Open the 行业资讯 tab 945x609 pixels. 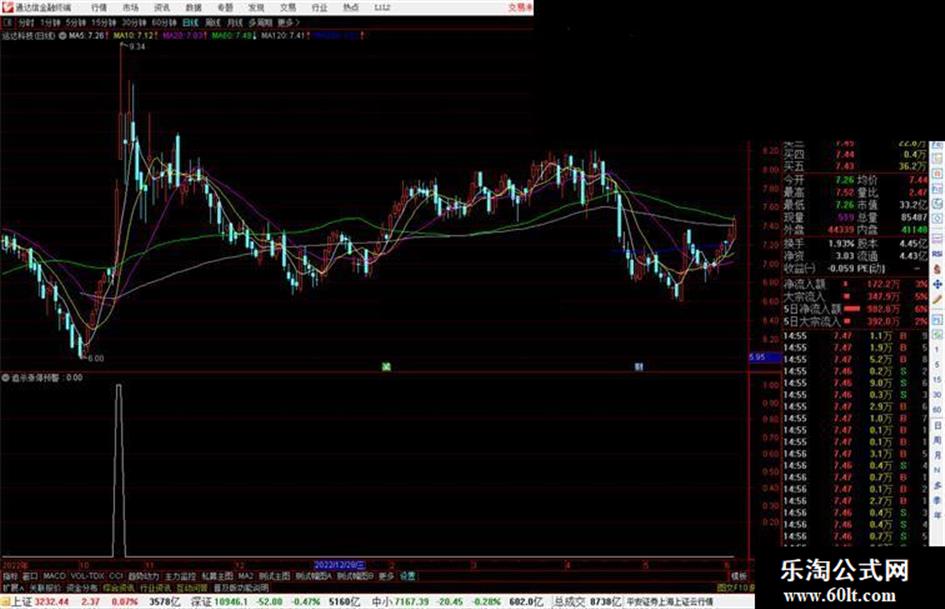(155, 587)
